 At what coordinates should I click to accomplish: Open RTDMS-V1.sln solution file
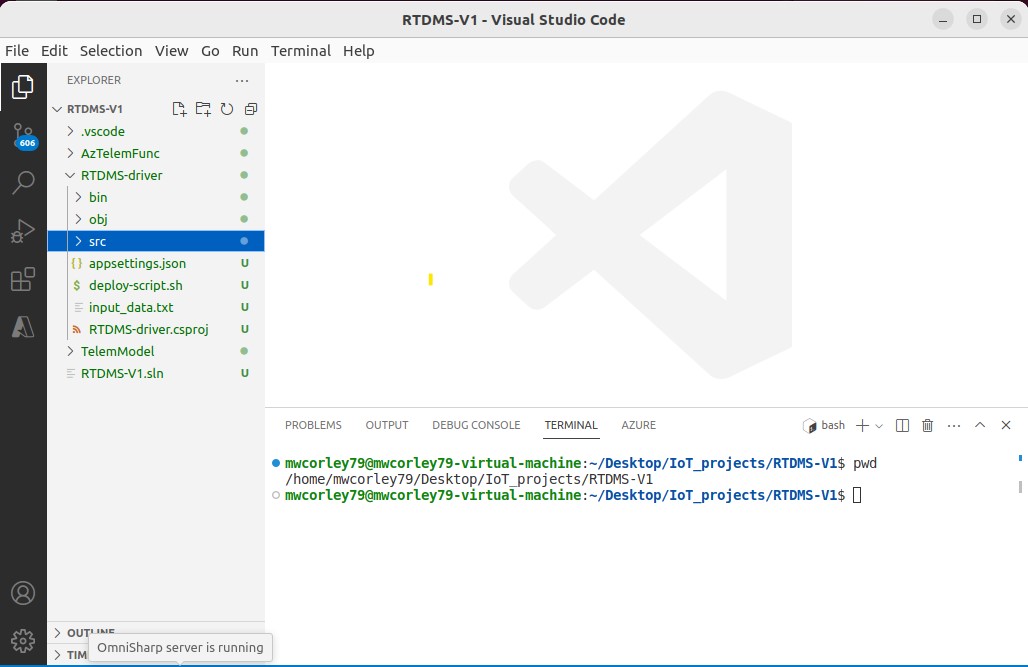click(x=156, y=373)
